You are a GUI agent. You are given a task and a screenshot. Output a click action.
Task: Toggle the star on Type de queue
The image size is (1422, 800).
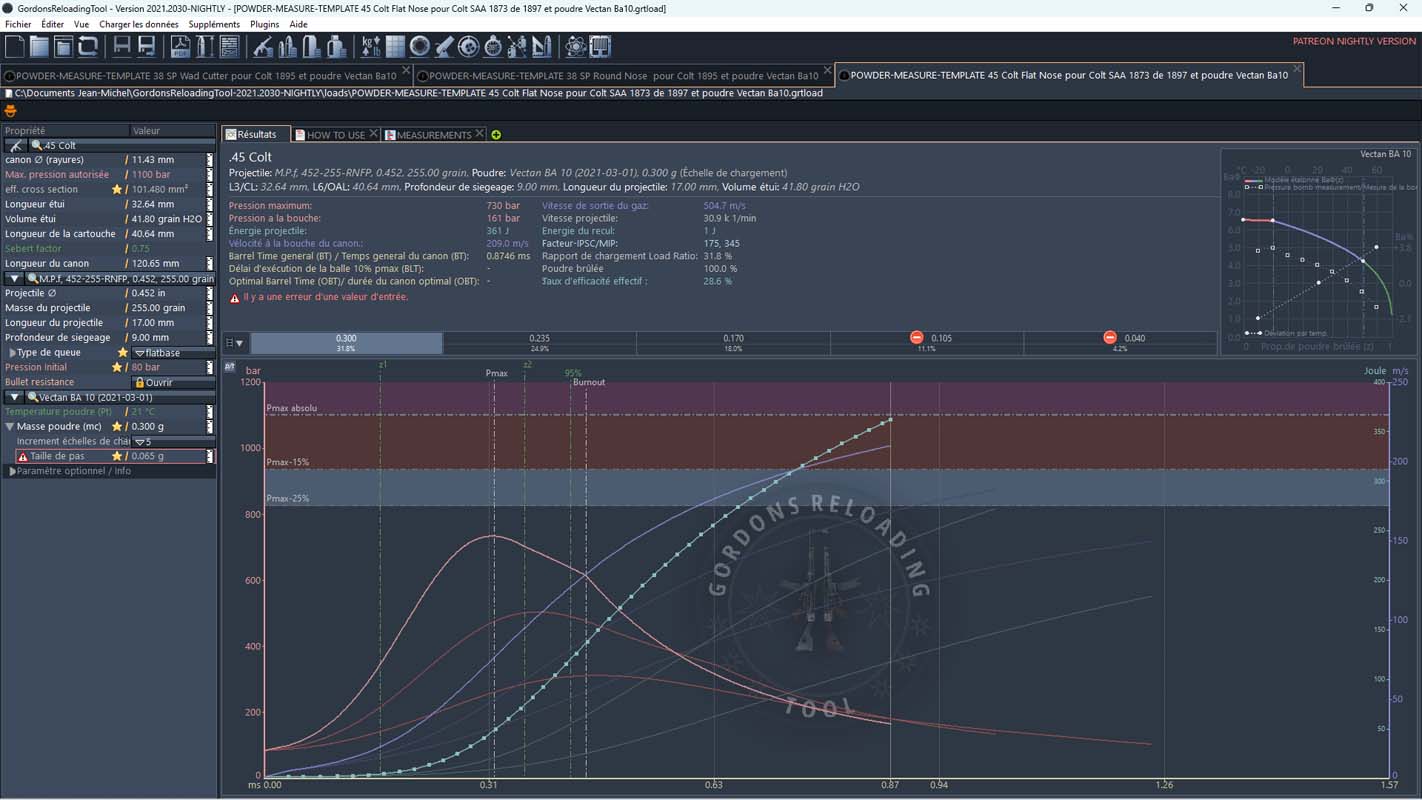tap(123, 353)
